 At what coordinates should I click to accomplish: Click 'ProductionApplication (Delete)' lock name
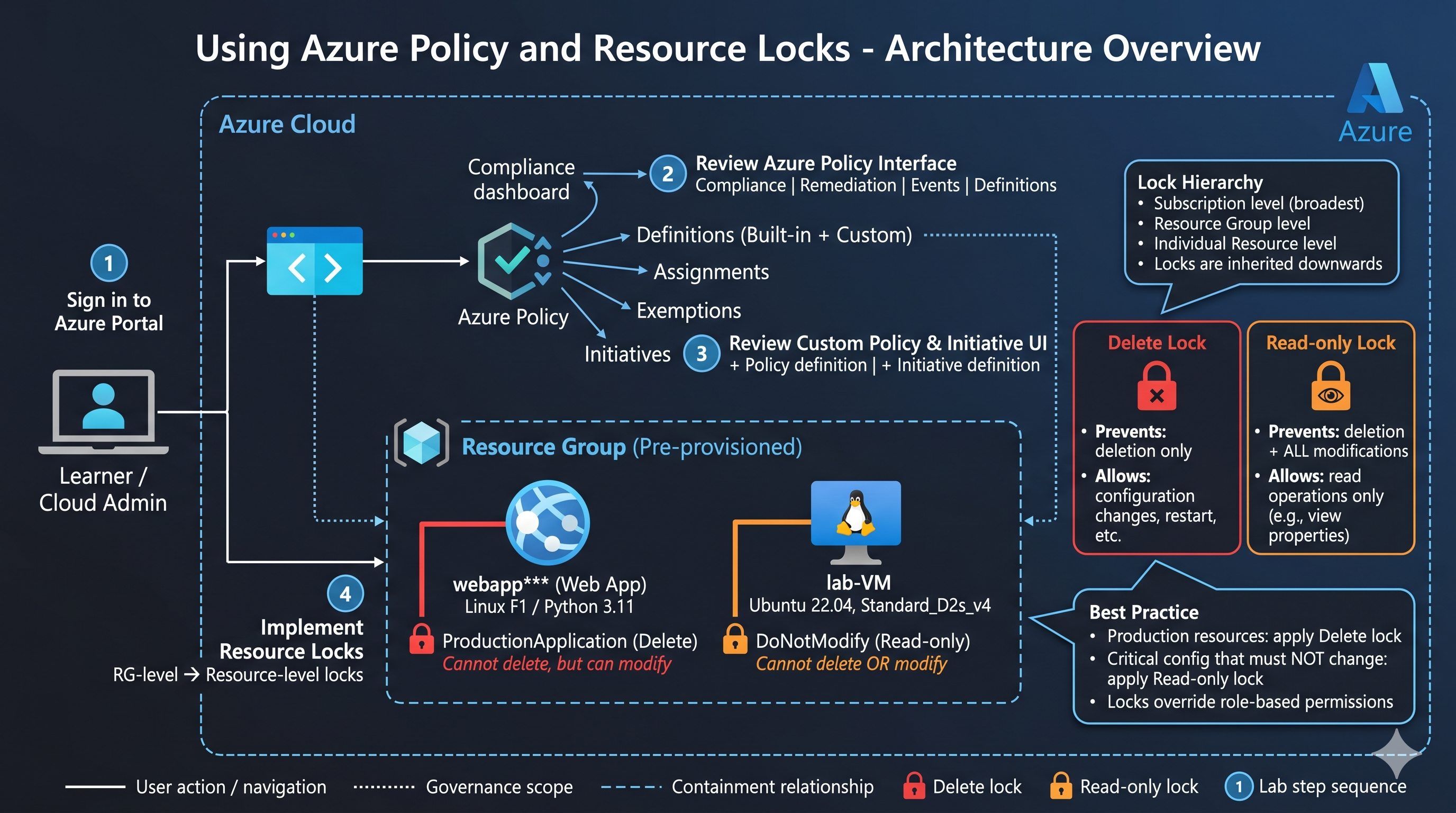click(570, 641)
